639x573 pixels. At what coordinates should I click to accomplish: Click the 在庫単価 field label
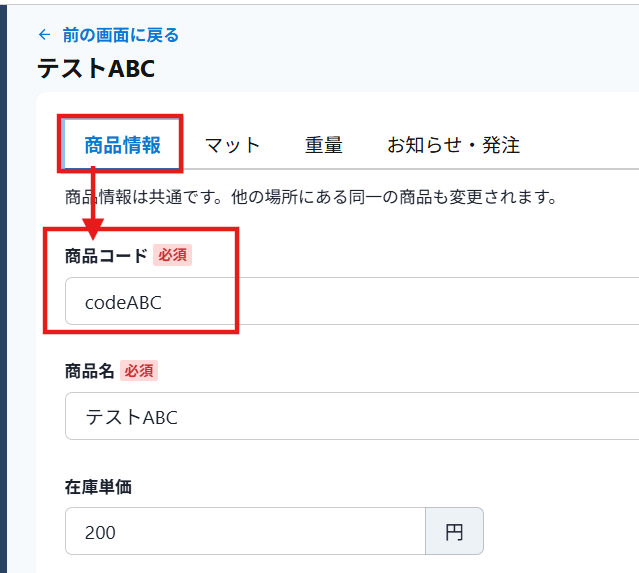(x=98, y=487)
